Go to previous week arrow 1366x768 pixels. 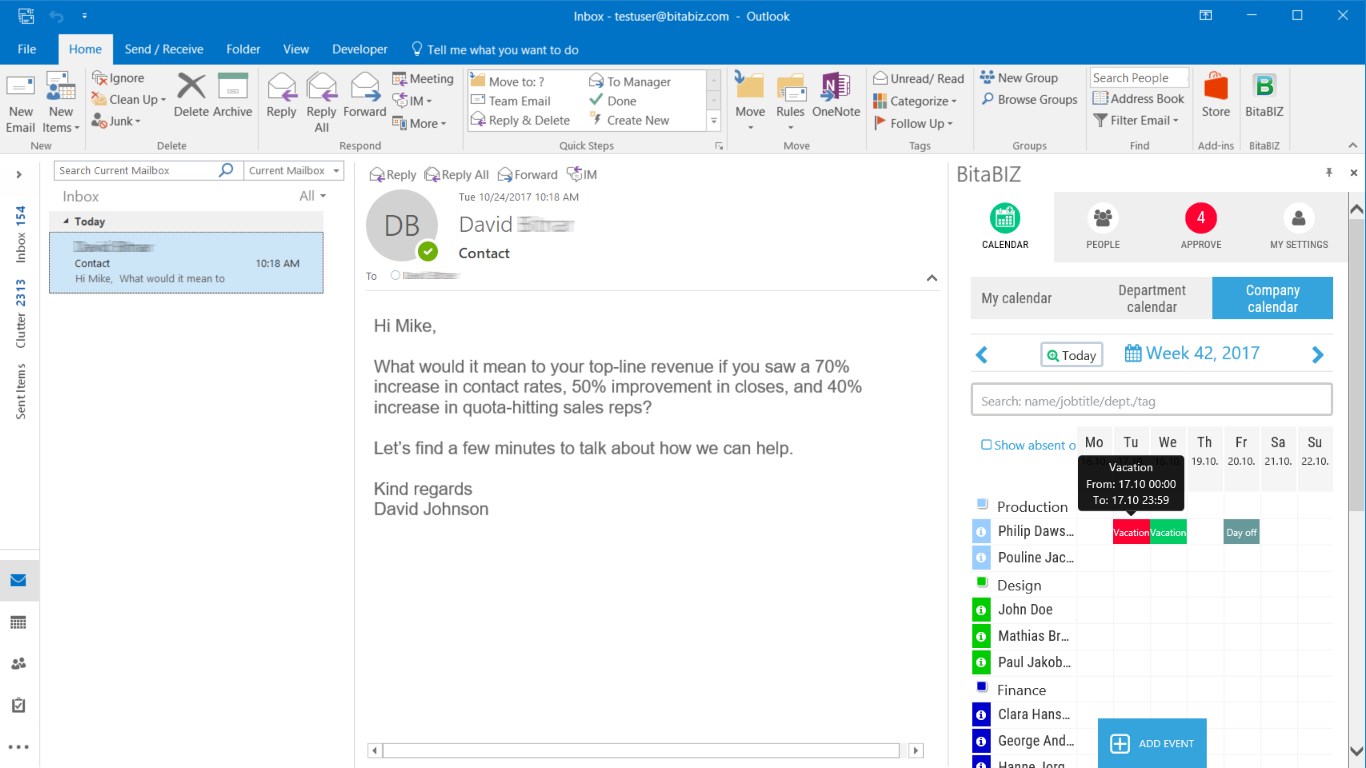tap(982, 354)
